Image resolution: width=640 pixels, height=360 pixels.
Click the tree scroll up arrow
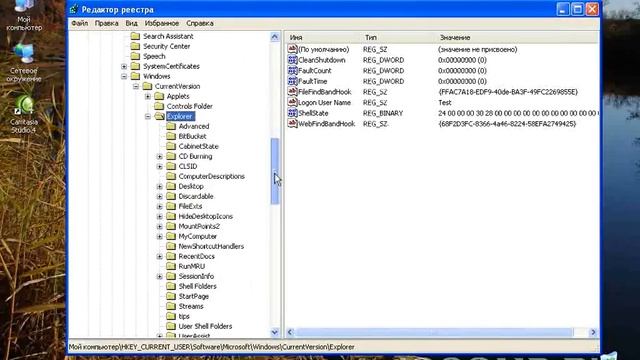(275, 37)
